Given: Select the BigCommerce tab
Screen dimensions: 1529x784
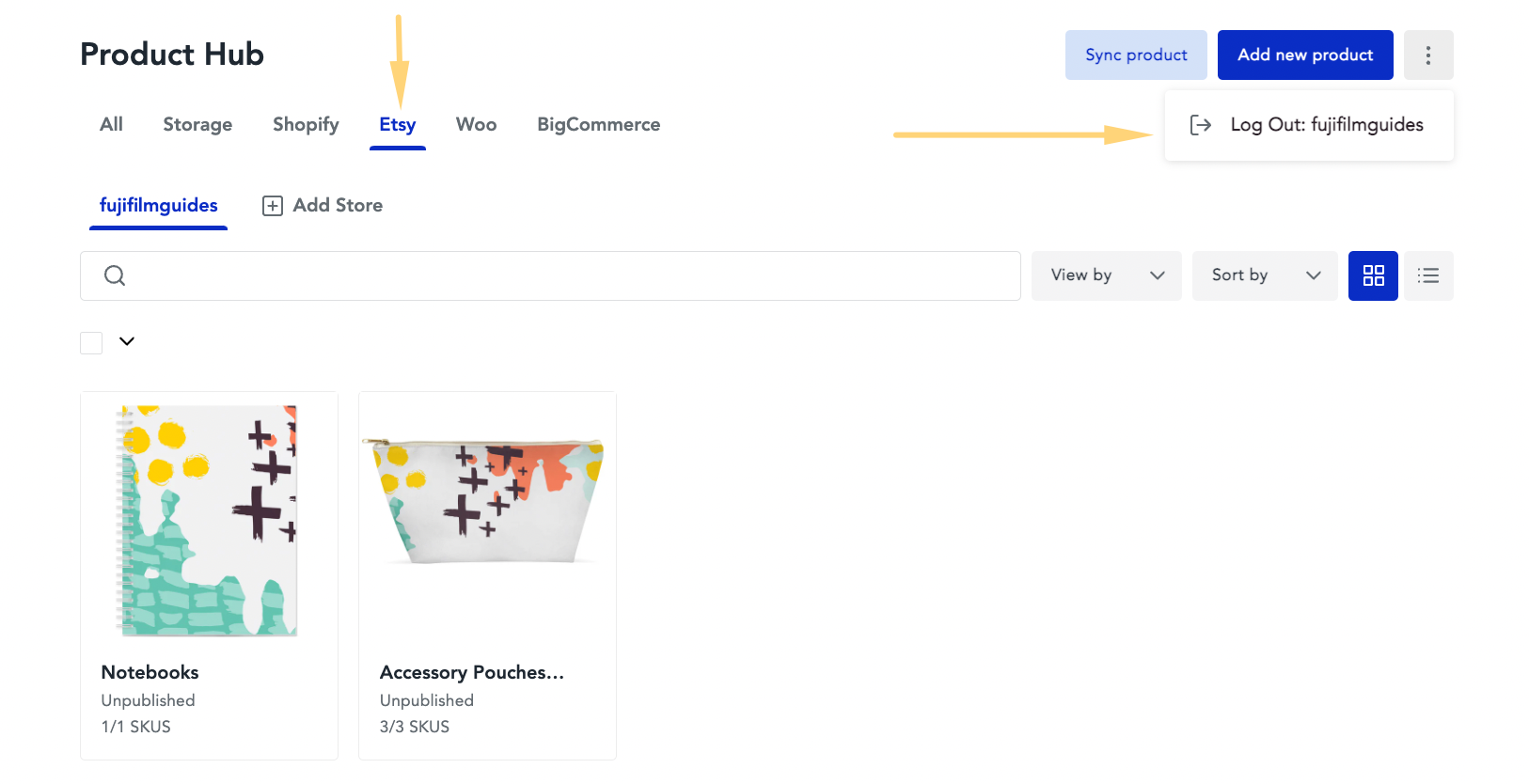Looking at the screenshot, I should [599, 124].
